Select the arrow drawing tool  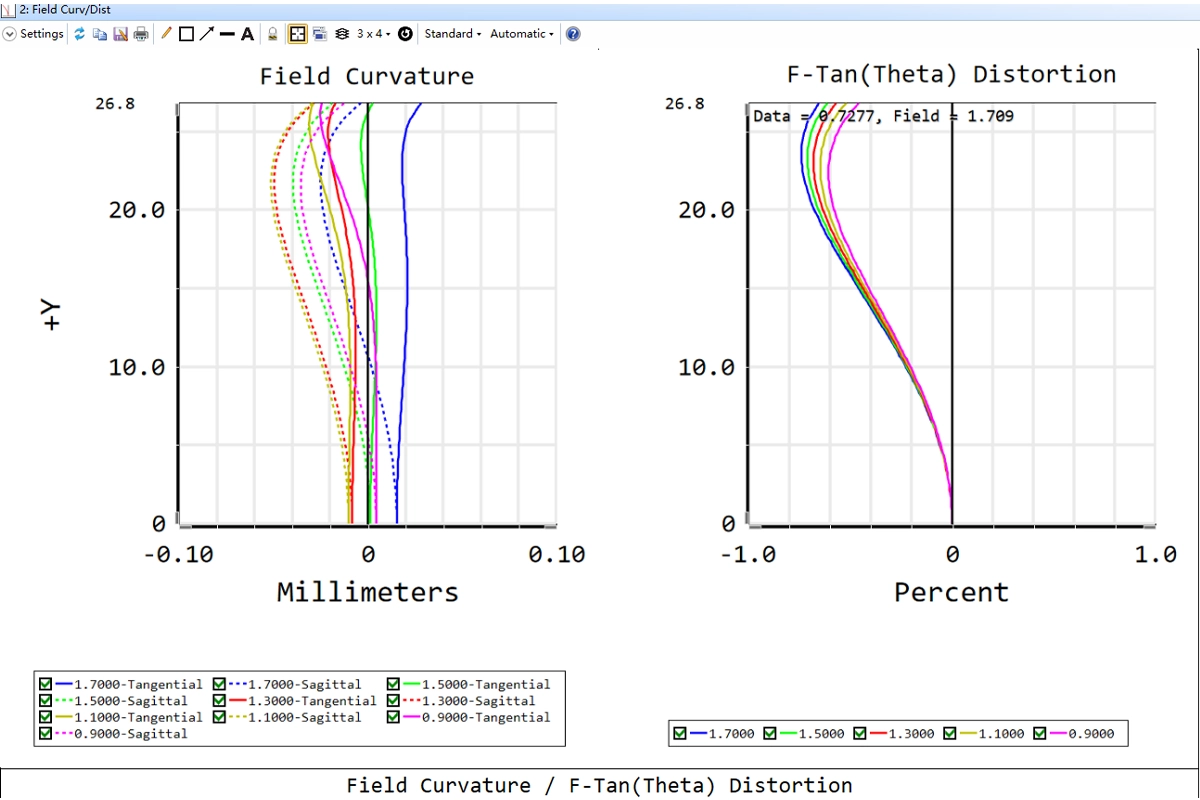(206, 34)
